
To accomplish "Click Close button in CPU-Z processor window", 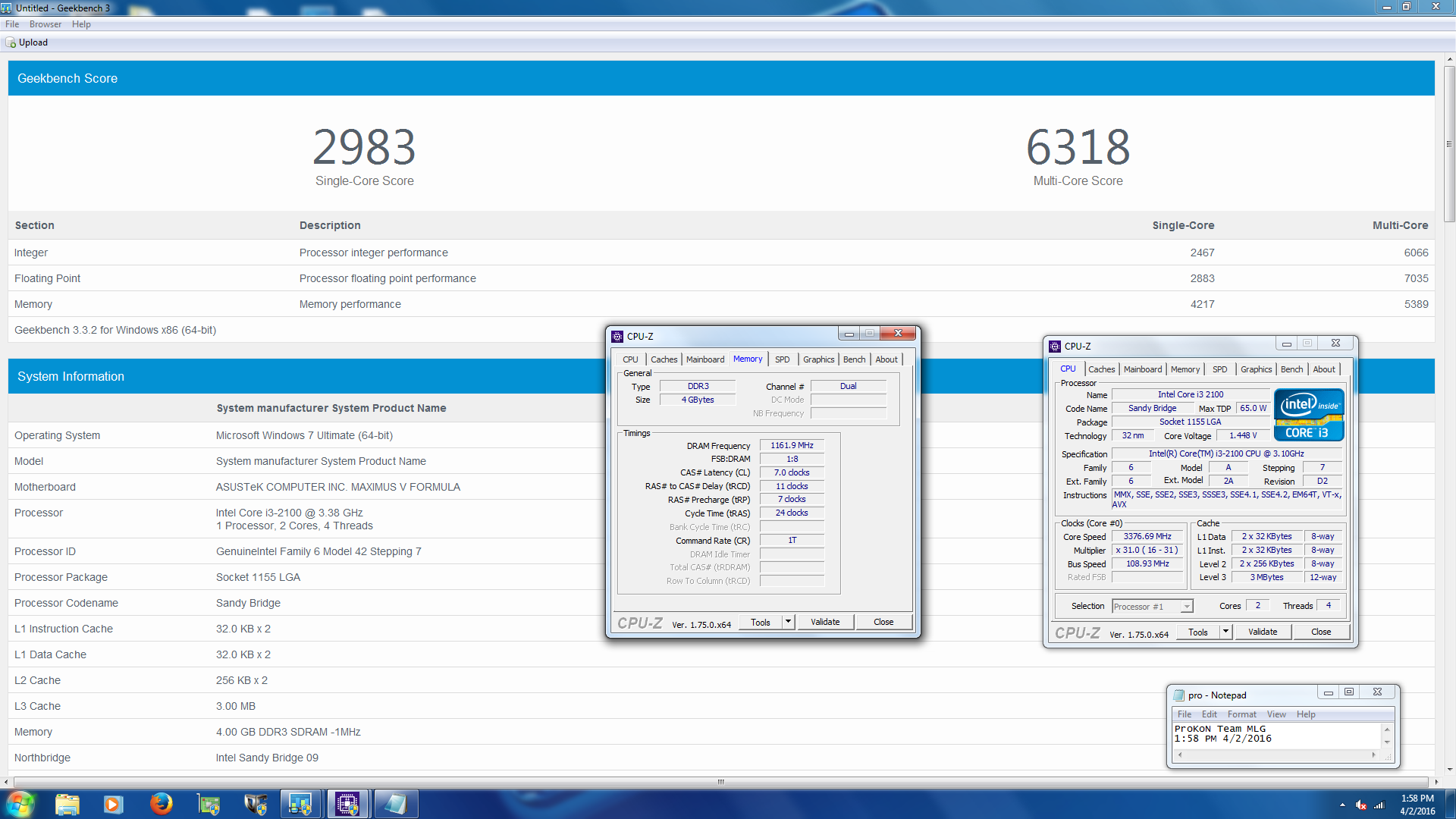I will (x=1321, y=632).
